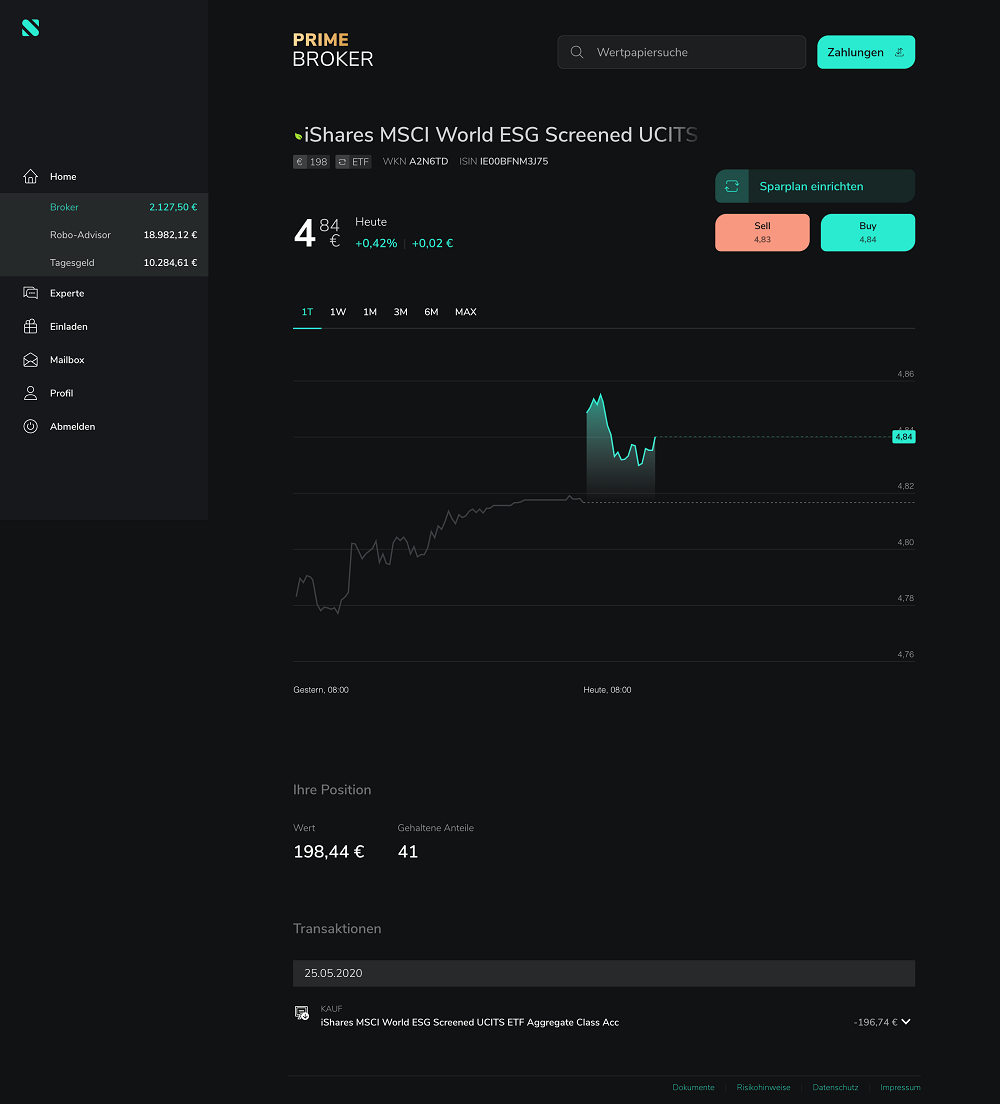Click the Broker balance 2.127,50 €

pos(173,207)
